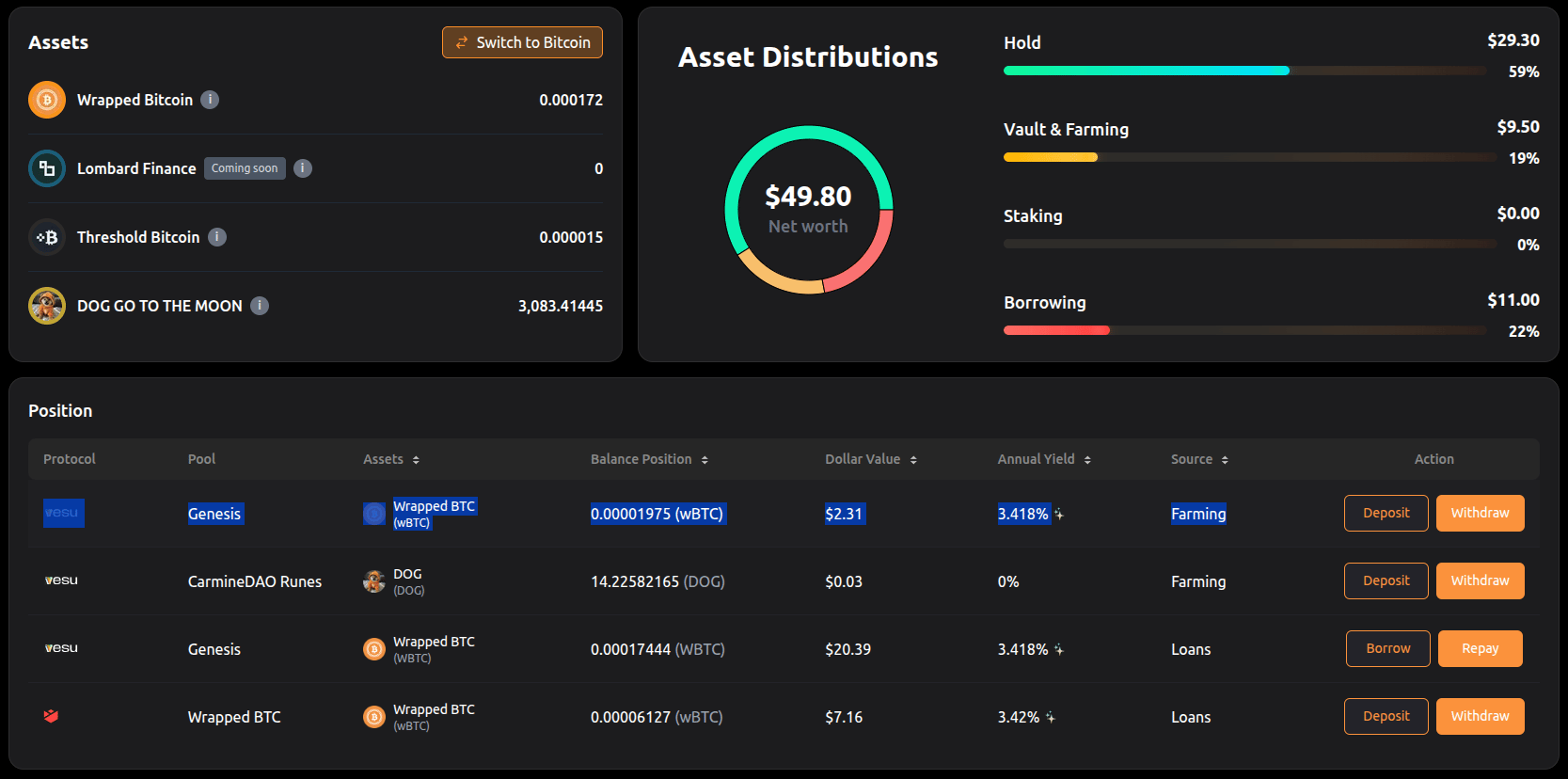1568x779 pixels.
Task: Select the $20.39 dollar value cell
Action: coord(847,649)
